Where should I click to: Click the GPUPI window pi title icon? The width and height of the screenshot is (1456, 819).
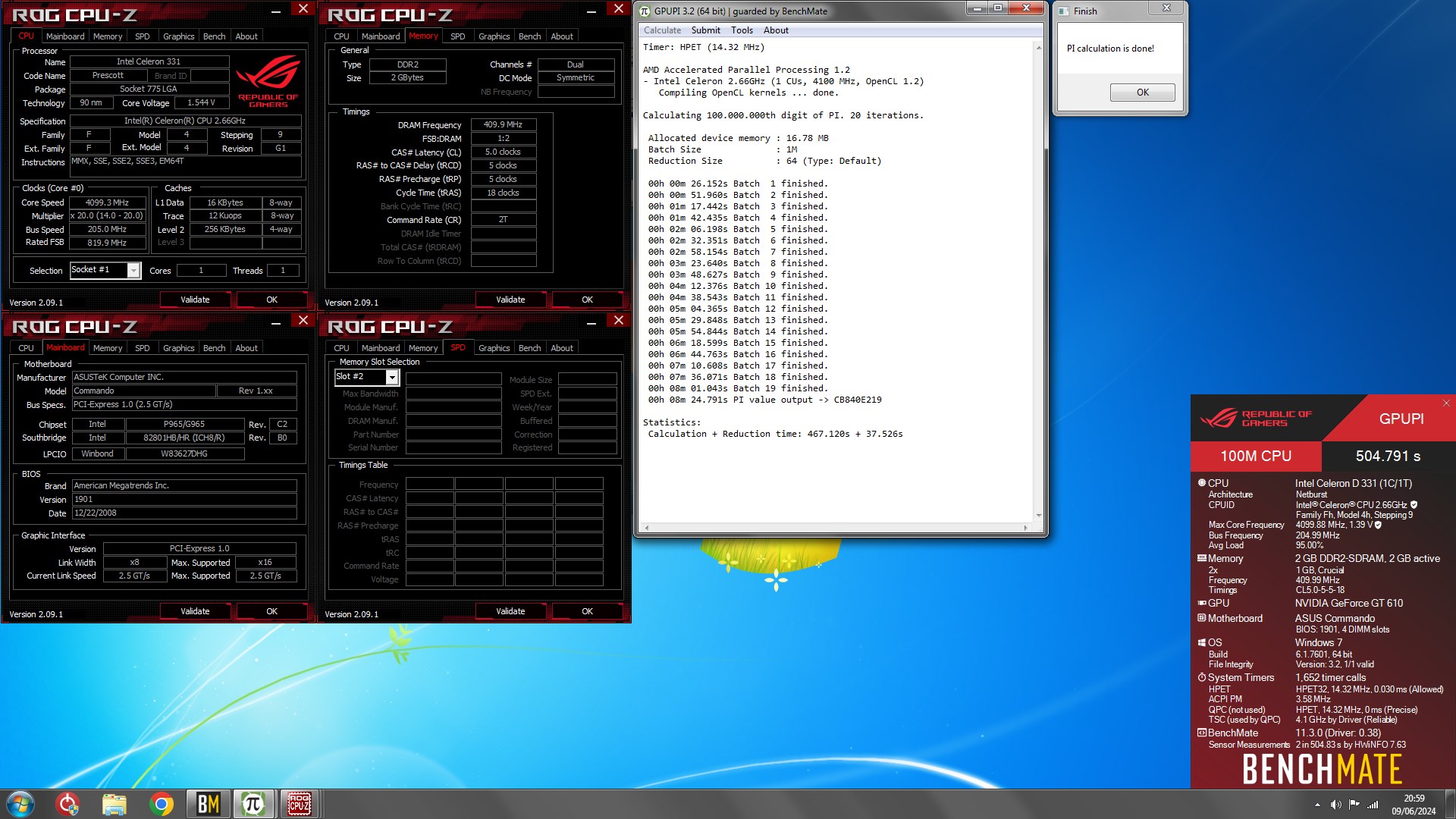(x=645, y=11)
